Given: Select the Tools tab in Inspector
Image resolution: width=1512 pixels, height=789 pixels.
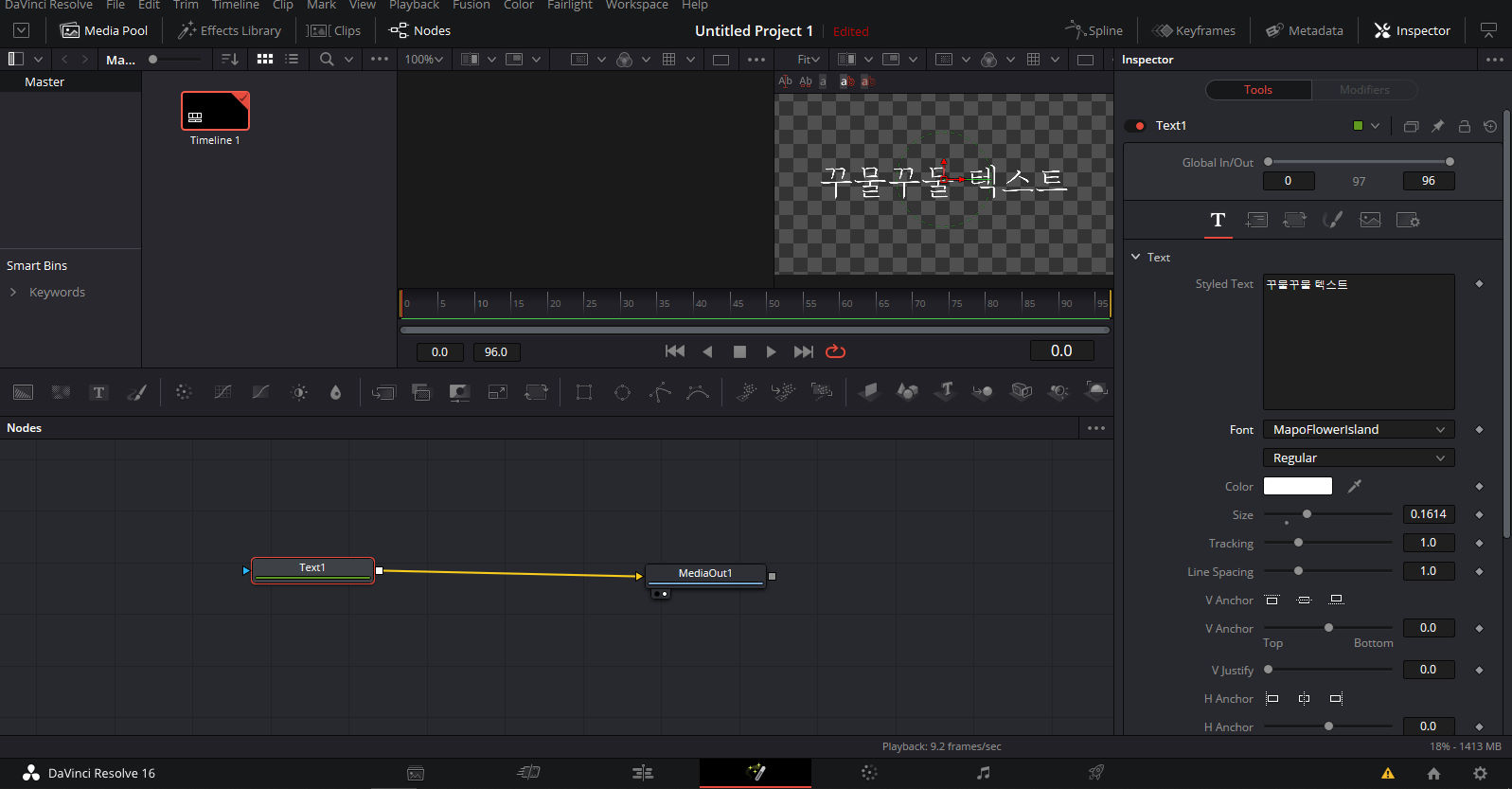Looking at the screenshot, I should click(x=1258, y=90).
